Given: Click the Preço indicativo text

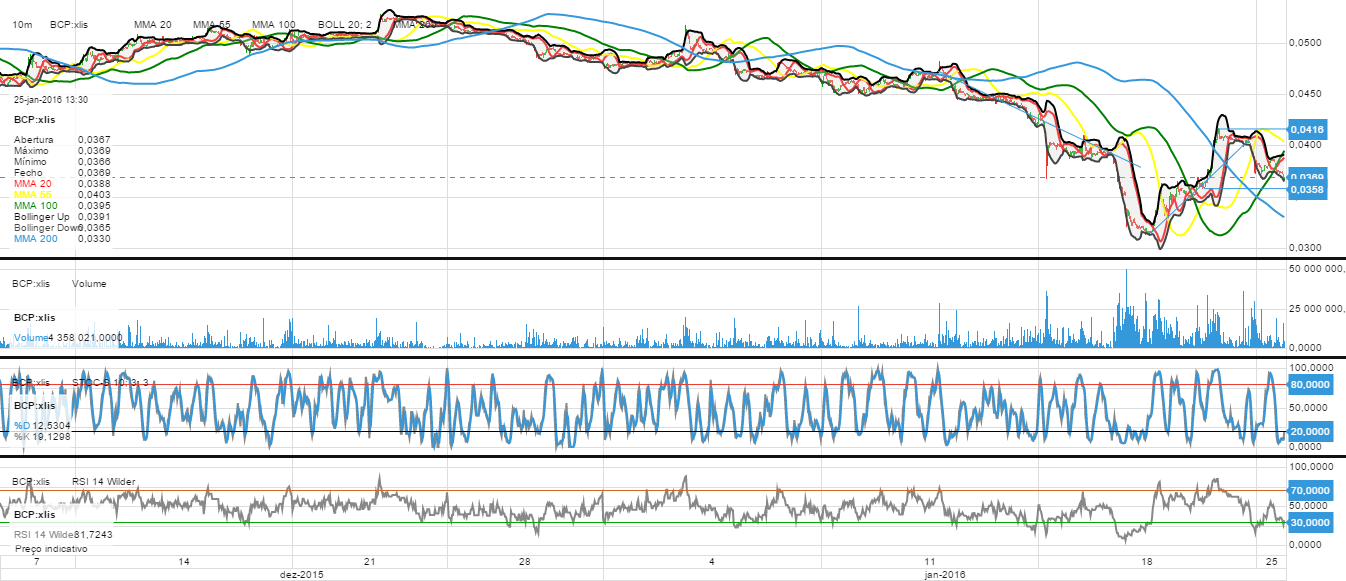Looking at the screenshot, I should tap(51, 549).
